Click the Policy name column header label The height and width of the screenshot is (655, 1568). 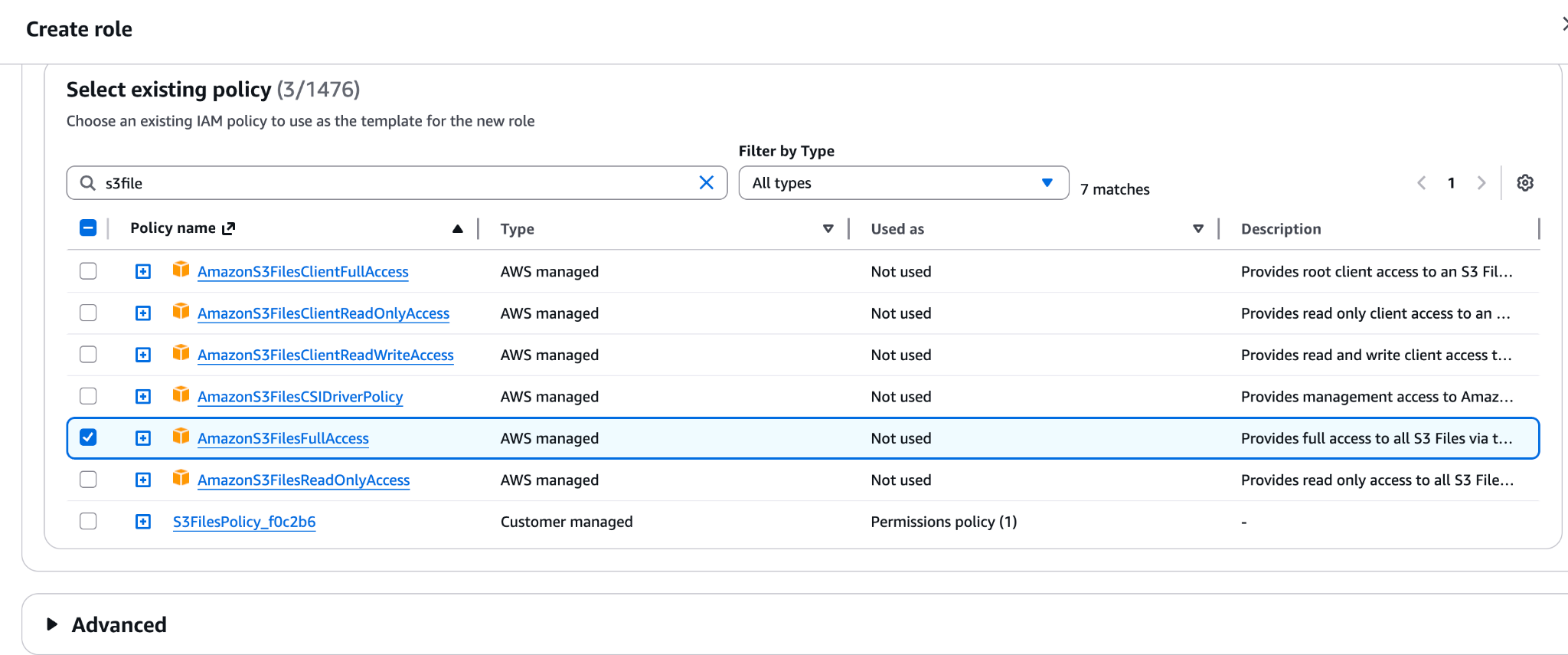(173, 228)
